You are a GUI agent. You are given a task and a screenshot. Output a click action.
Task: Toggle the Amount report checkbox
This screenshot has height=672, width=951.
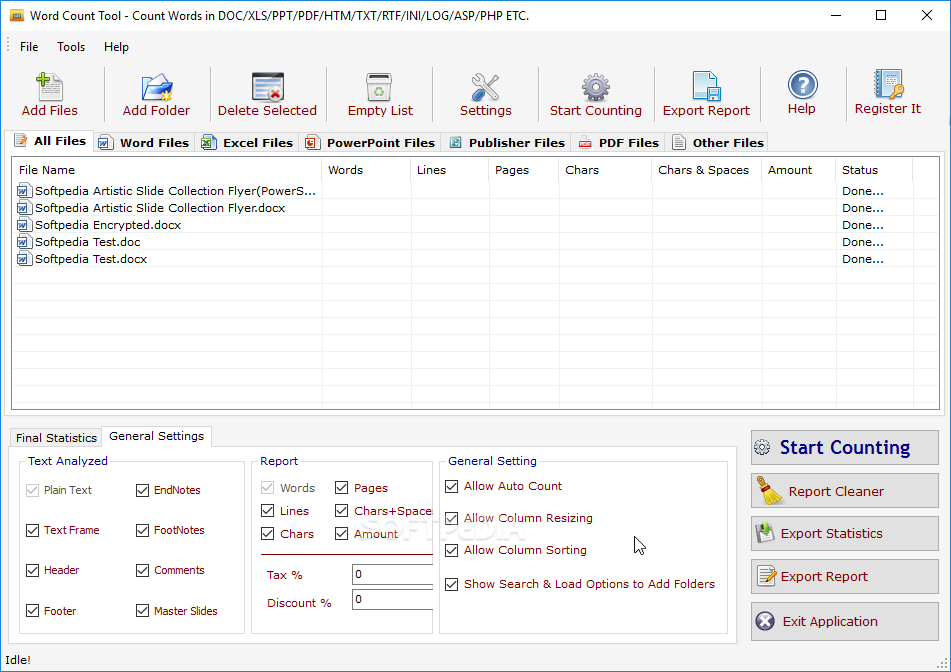click(x=341, y=534)
